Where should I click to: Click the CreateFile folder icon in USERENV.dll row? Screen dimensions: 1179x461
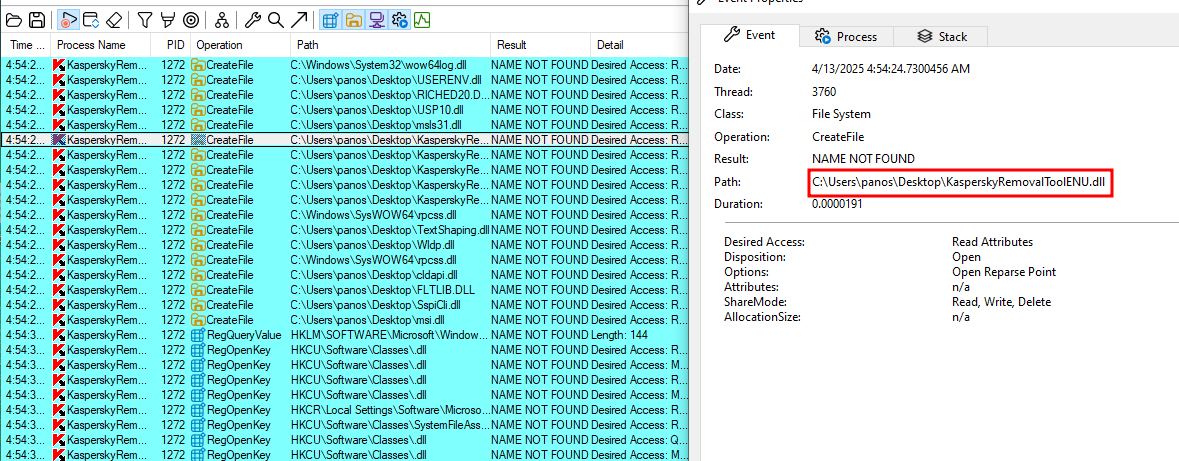199,80
